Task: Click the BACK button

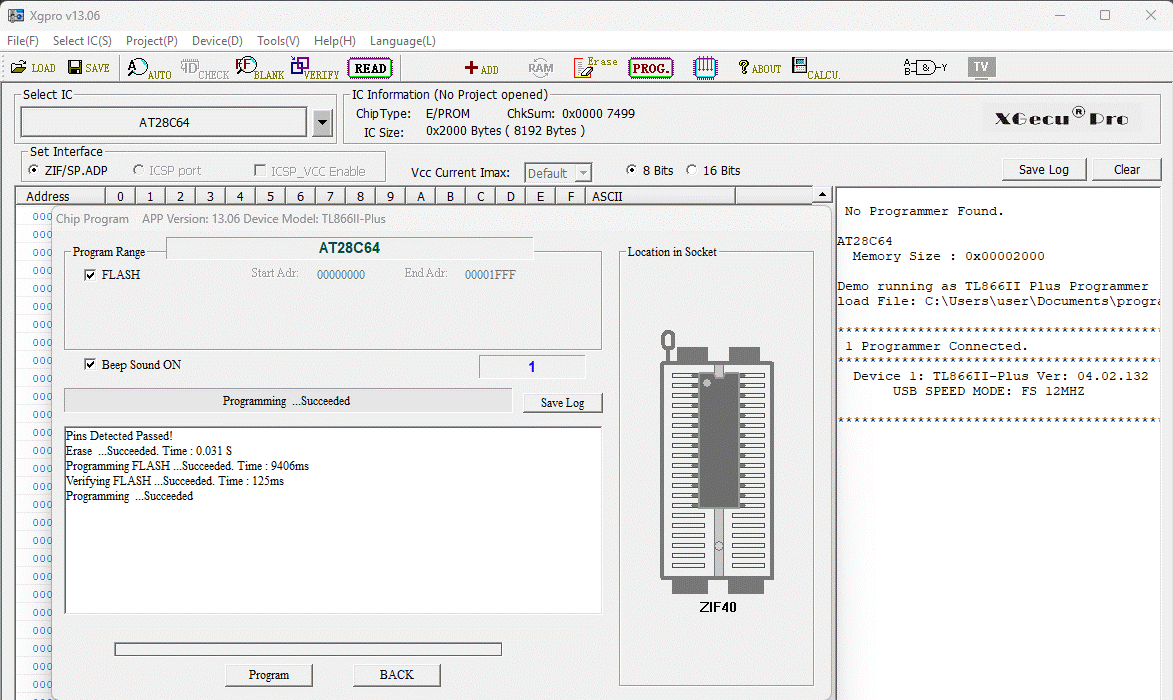Action: [x=396, y=675]
